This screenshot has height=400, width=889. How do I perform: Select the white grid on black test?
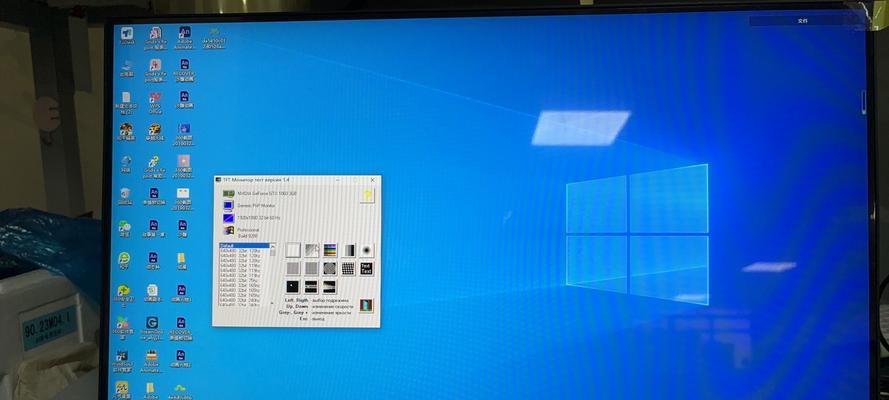349,269
